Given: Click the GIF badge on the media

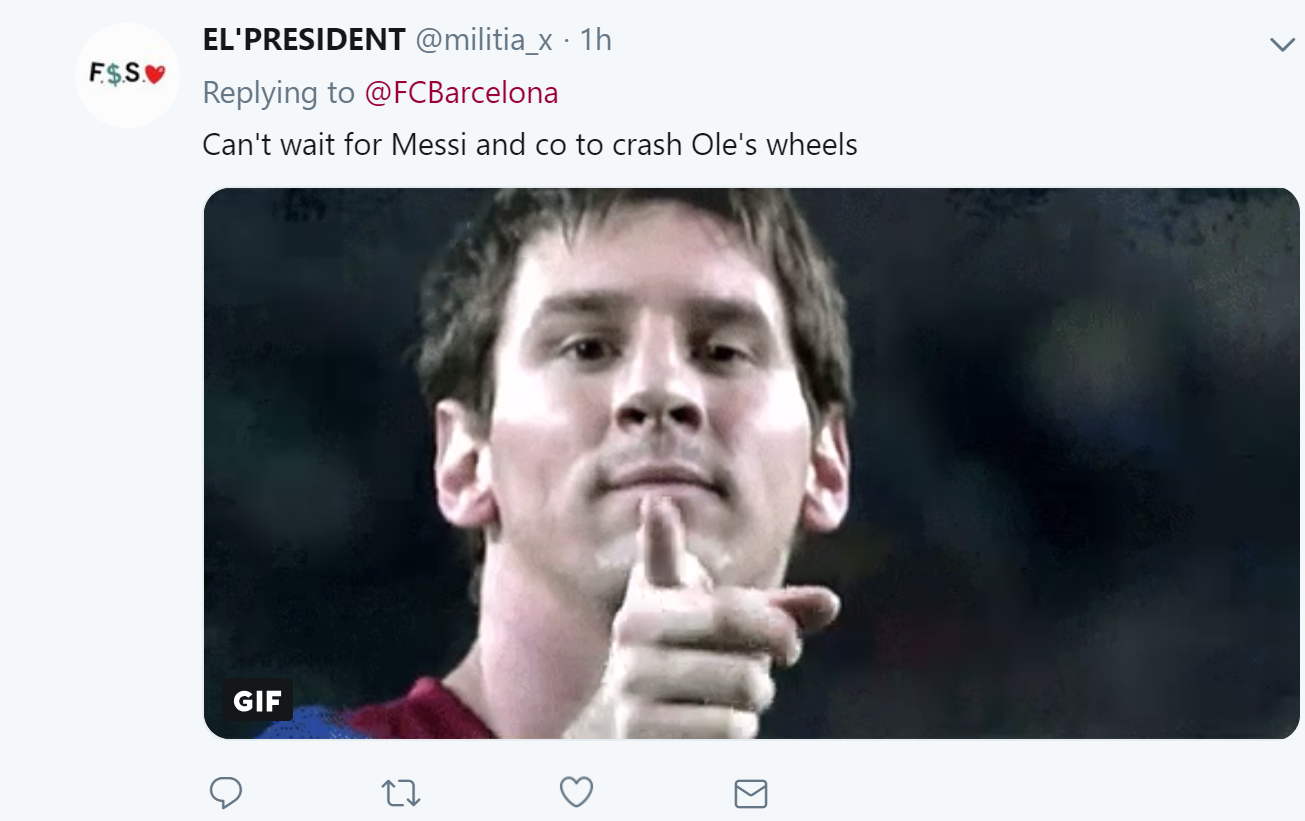Looking at the screenshot, I should click(258, 701).
